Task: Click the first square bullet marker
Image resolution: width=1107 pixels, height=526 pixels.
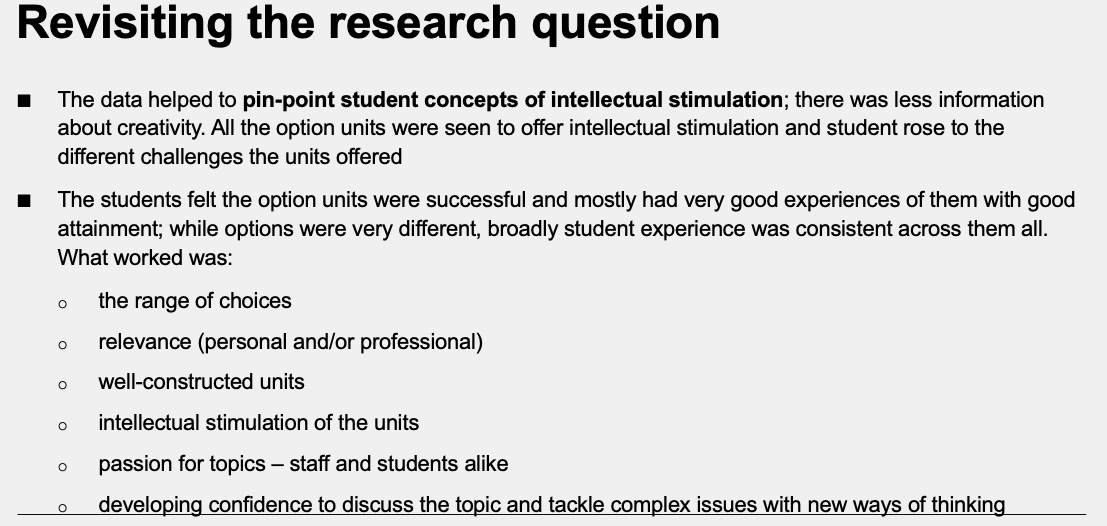Action: pyautogui.click(x=25, y=101)
